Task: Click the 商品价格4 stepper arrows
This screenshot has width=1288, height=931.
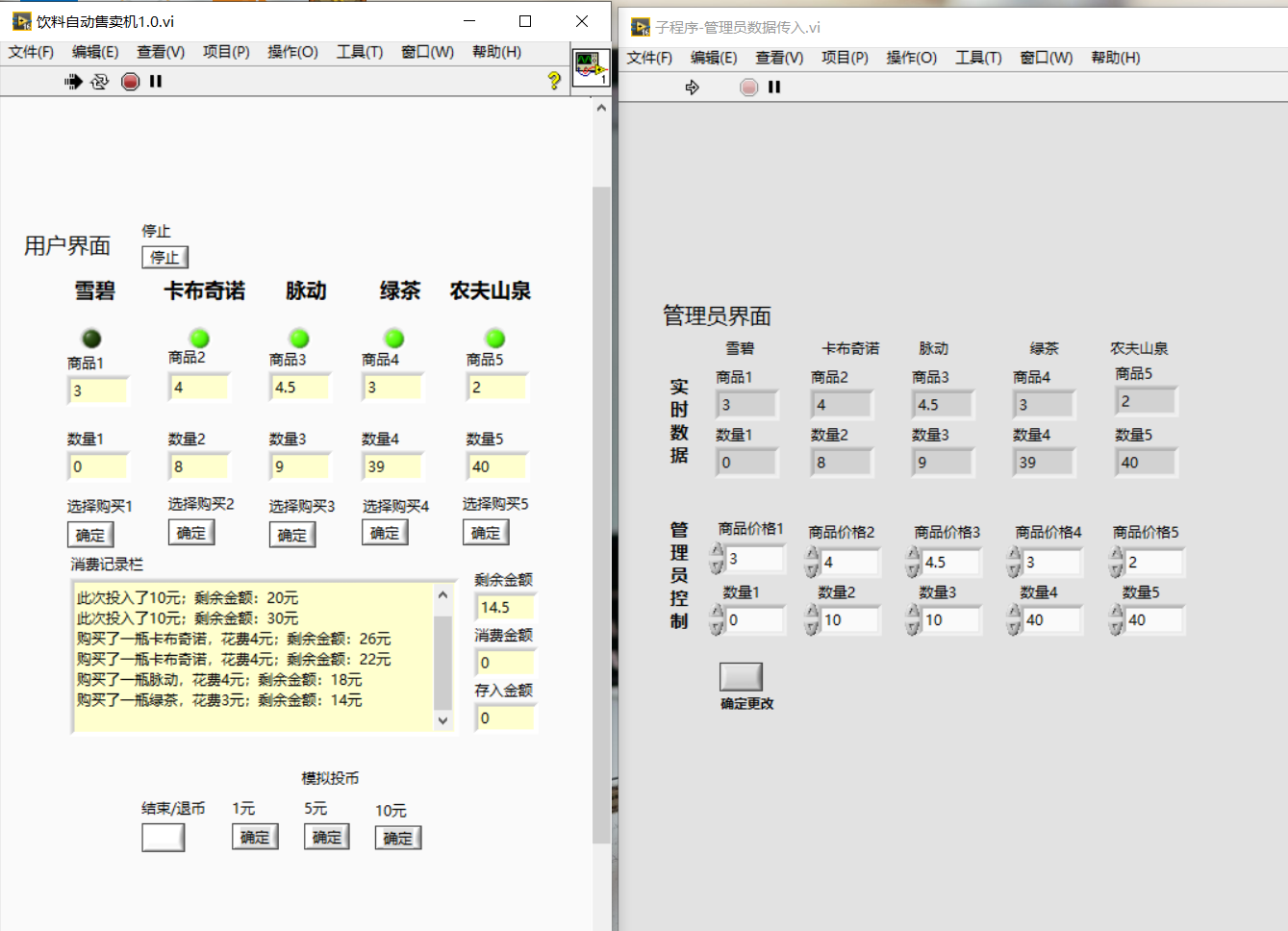Action: pos(1014,562)
